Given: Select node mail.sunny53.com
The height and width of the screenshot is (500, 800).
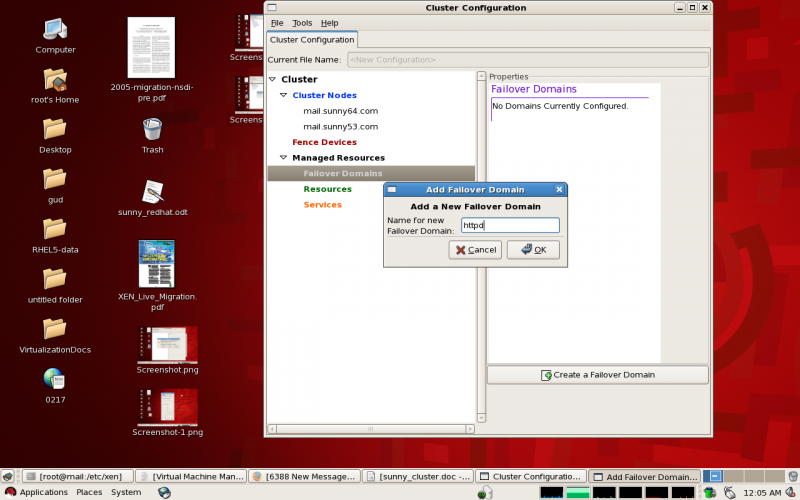Looking at the screenshot, I should 341,127.
